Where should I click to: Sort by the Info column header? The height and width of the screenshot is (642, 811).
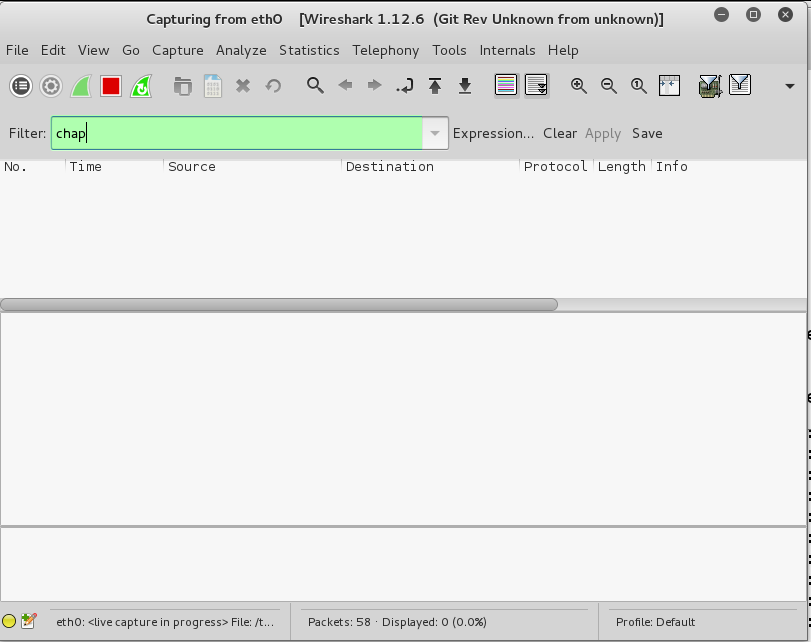click(729, 167)
